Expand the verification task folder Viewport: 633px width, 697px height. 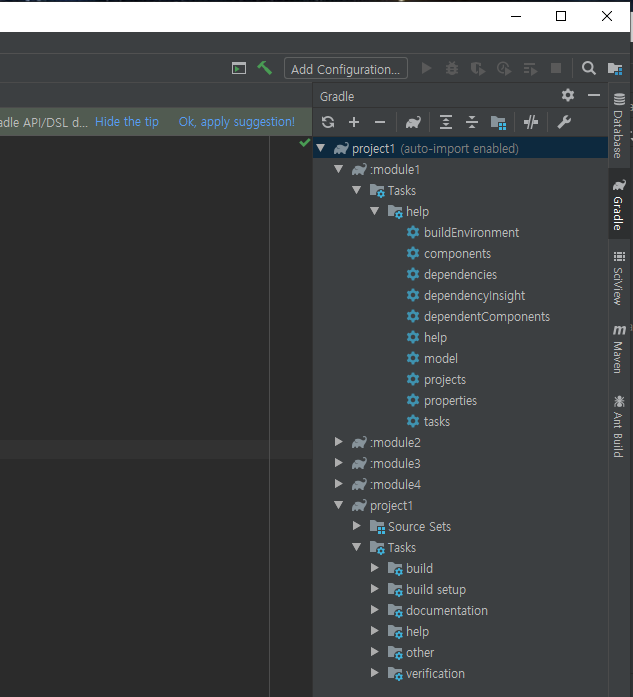click(375, 673)
